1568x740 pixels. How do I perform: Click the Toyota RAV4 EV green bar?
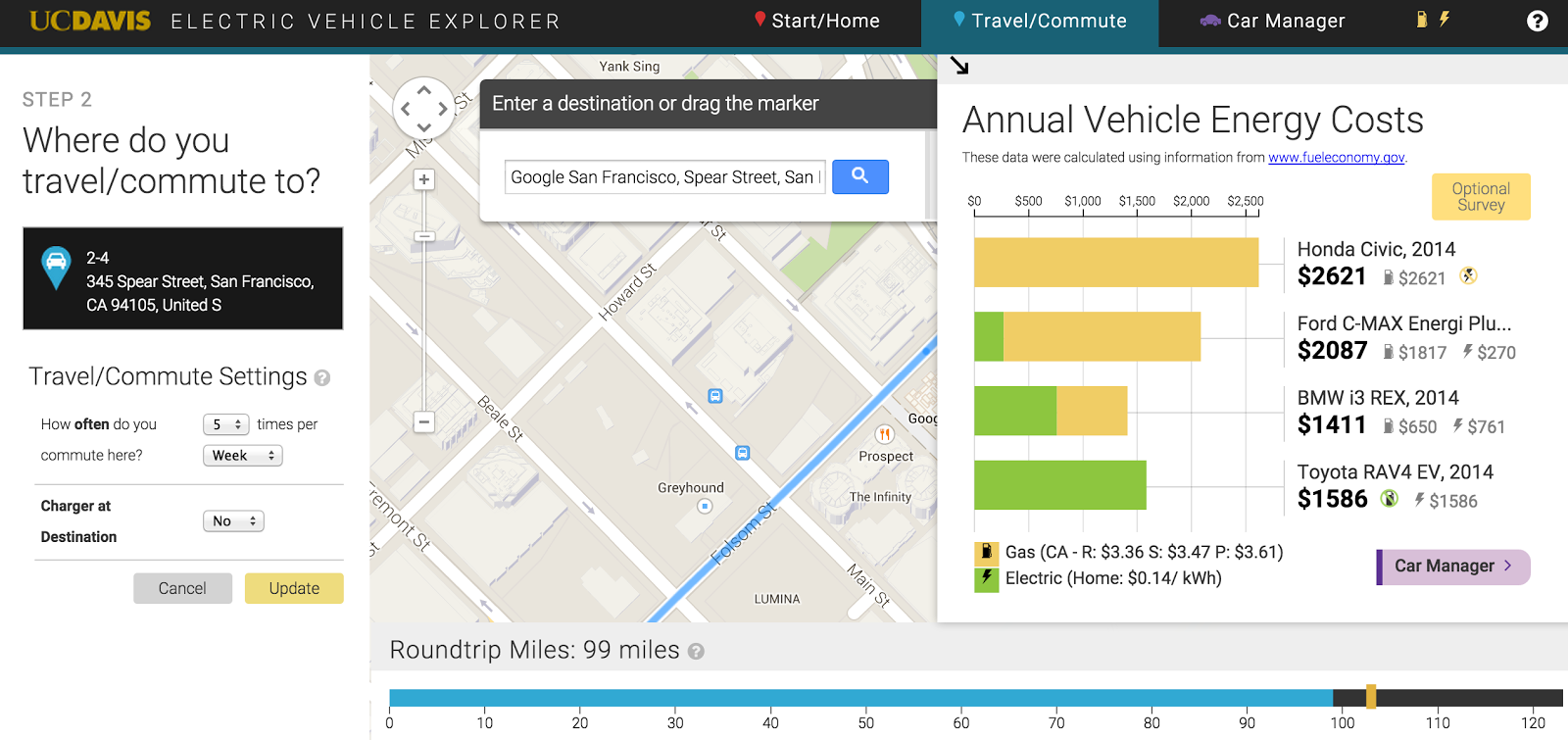[x=1060, y=485]
